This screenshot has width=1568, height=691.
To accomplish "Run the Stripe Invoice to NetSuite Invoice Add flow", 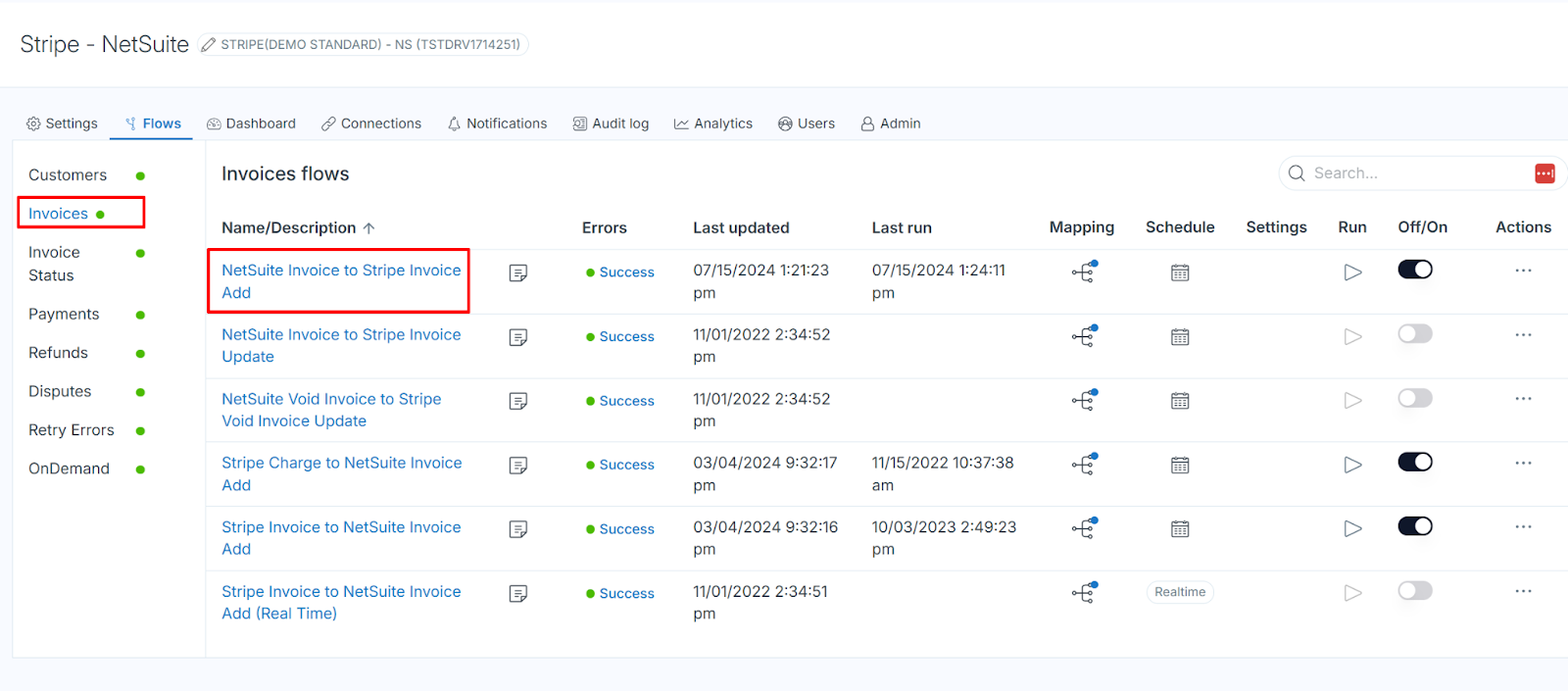I will click(x=1352, y=529).
